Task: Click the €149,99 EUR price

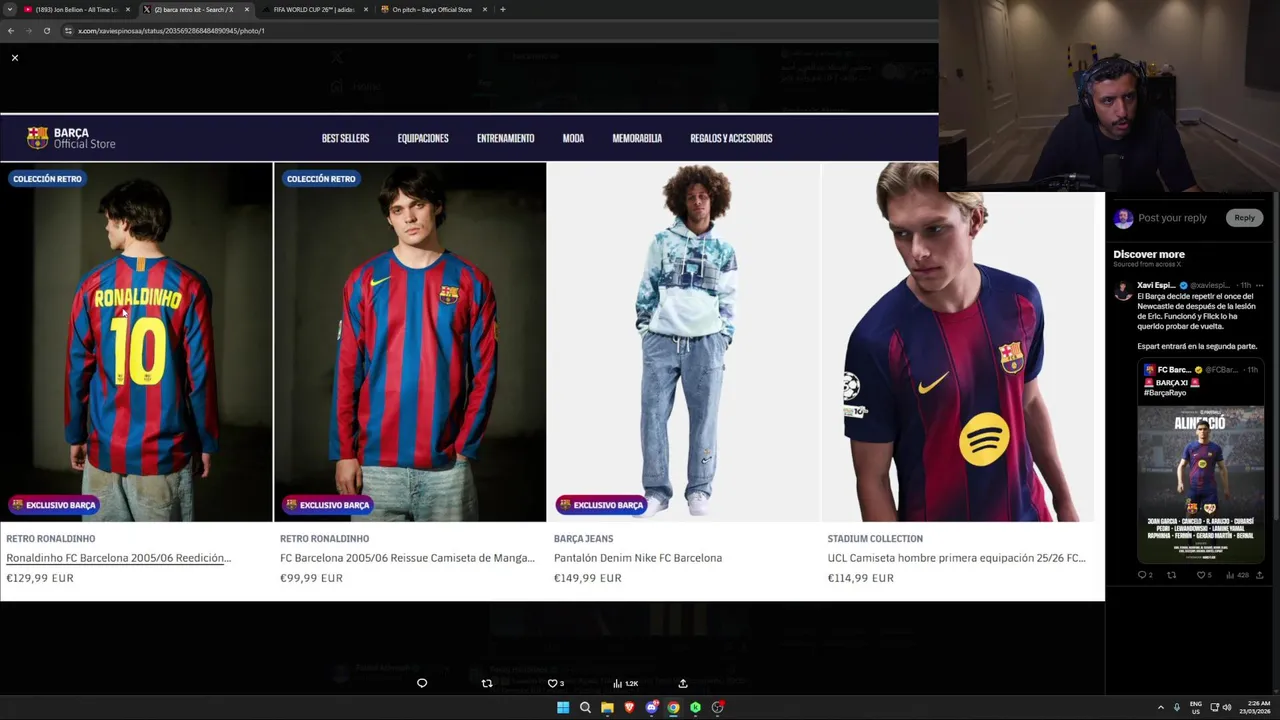Action: (x=588, y=578)
